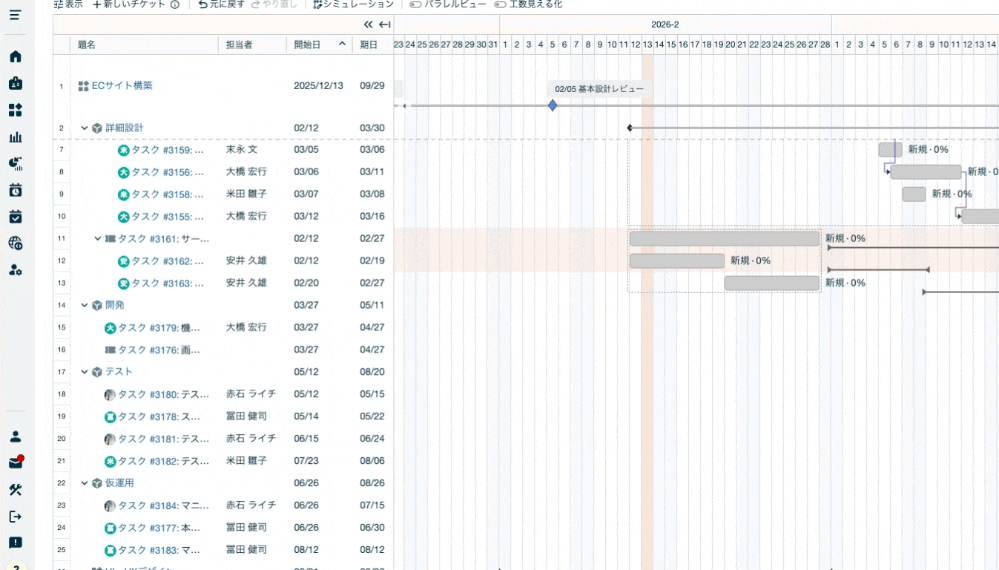Click the bar chart icon in sidebar

(15, 137)
